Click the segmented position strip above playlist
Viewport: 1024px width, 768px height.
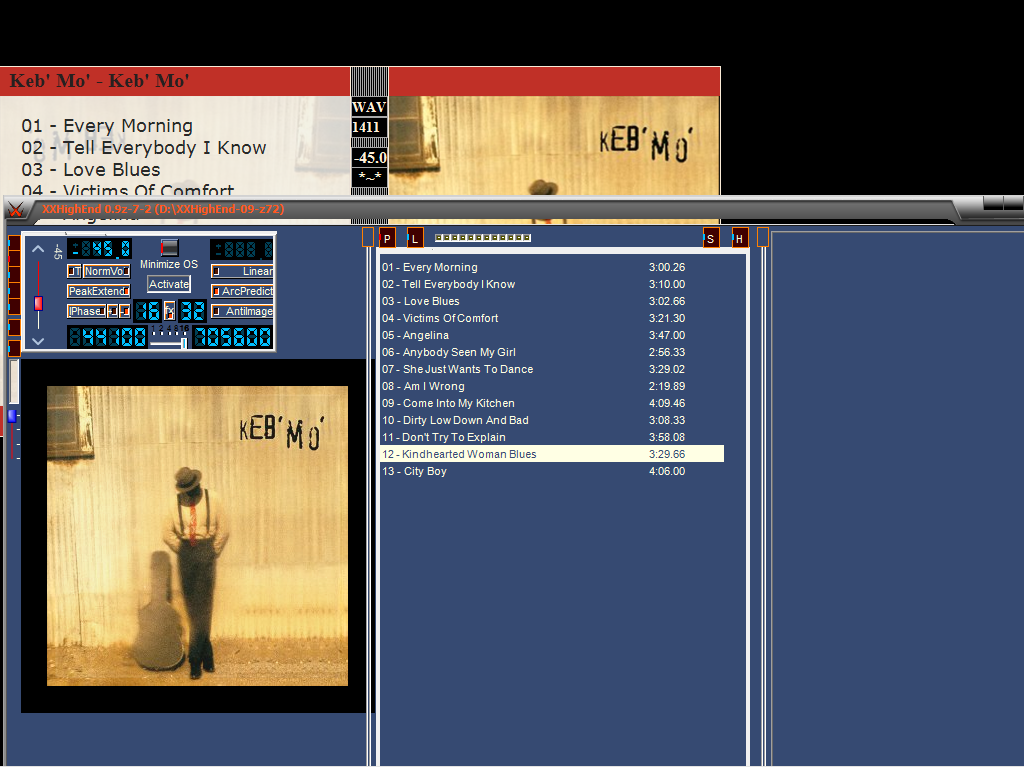point(483,238)
